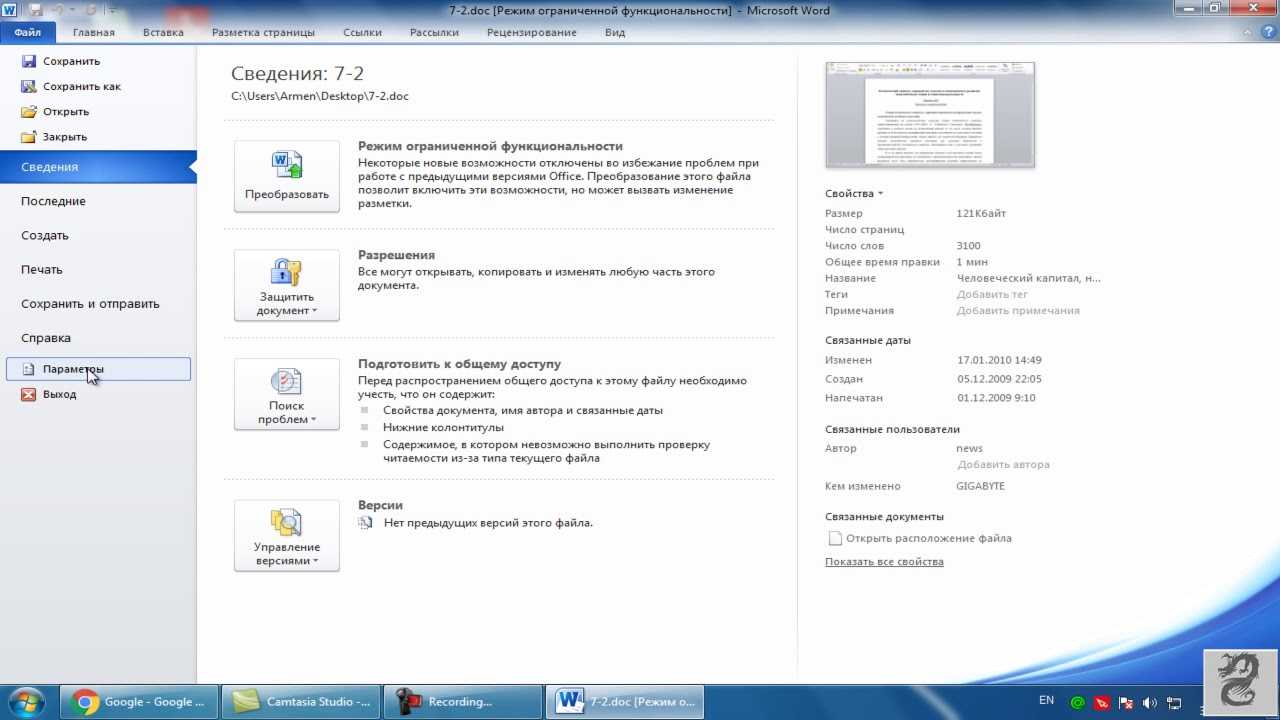Click the Сохранить save icon in sidebar

pos(29,61)
